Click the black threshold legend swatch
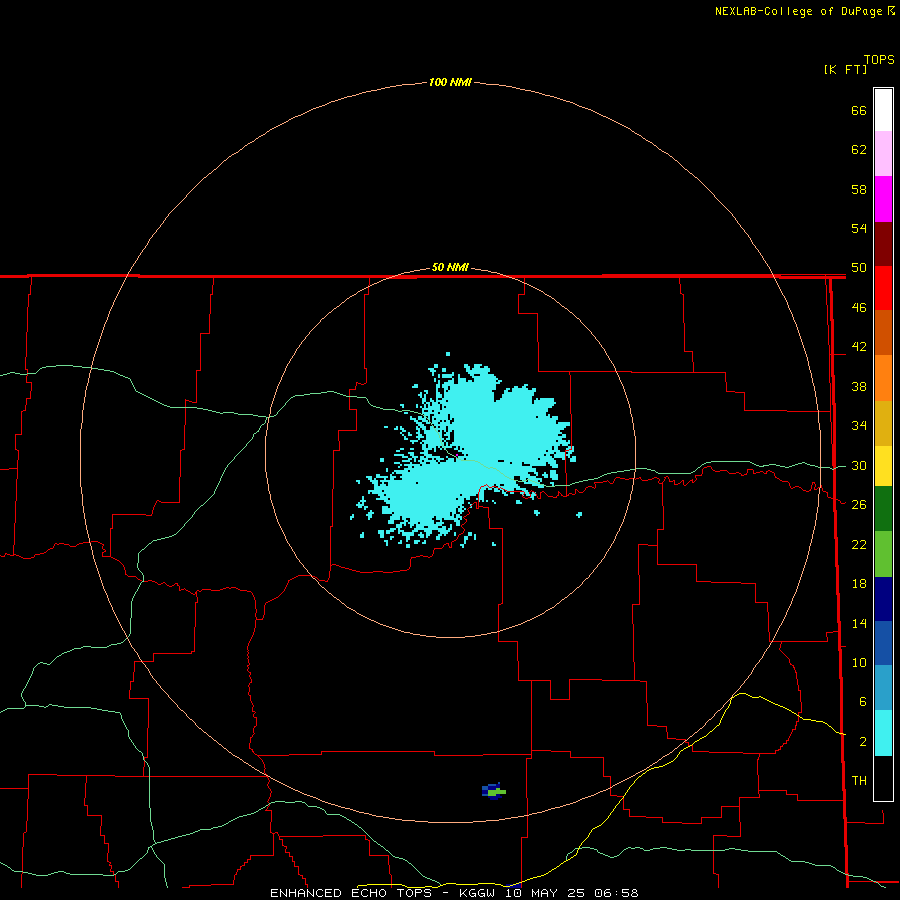Image resolution: width=900 pixels, height=900 pixels. [883, 778]
